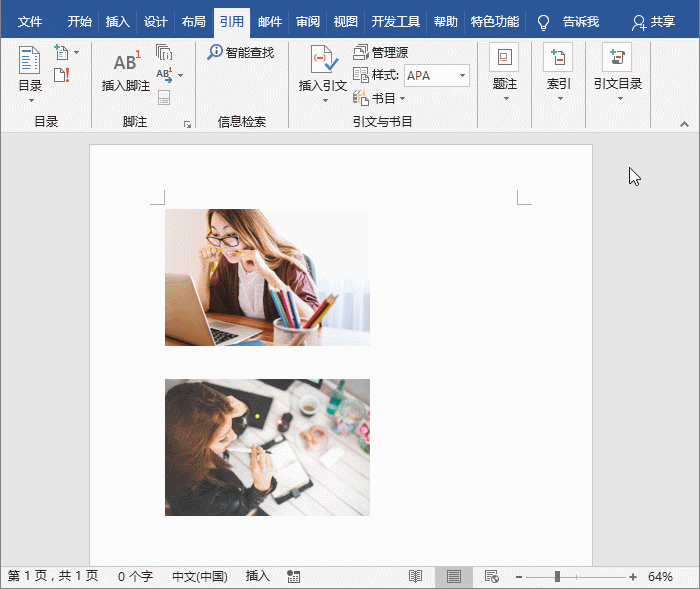This screenshot has height=589, width=700.
Task: Click the zoom in plus button
Action: 633,577
